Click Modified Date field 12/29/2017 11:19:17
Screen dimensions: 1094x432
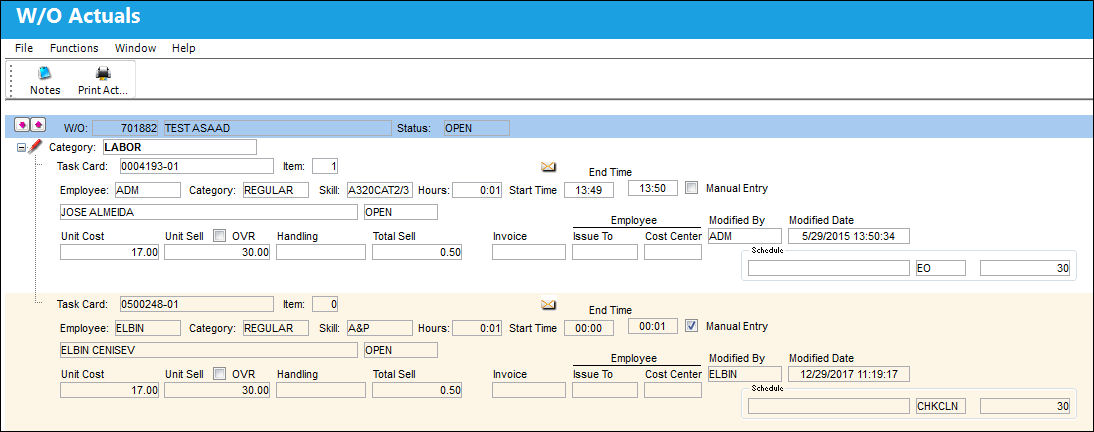pos(849,375)
